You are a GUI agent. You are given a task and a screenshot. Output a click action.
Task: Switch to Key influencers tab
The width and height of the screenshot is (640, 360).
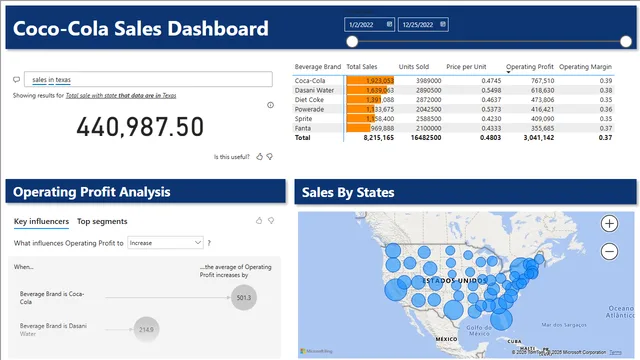click(41, 221)
